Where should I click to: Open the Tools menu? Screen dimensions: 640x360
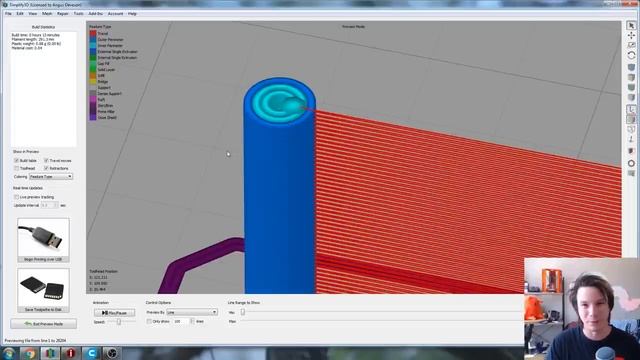[x=78, y=13]
